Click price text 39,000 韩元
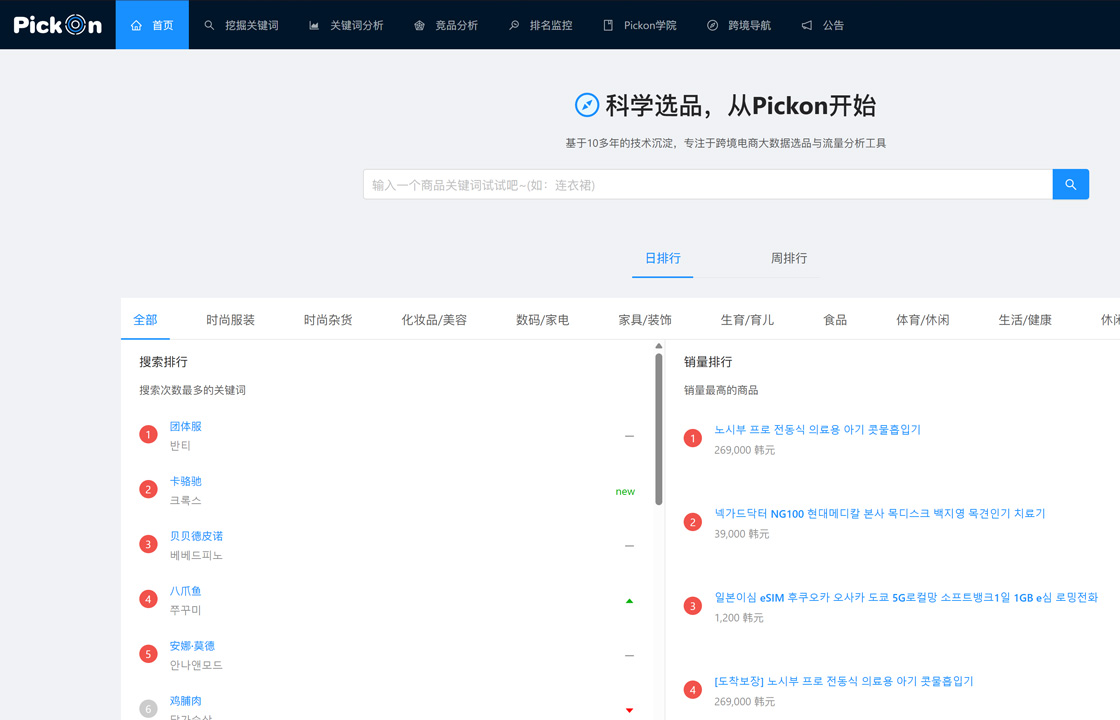Screen dimensions: 1120x720 (742, 534)
